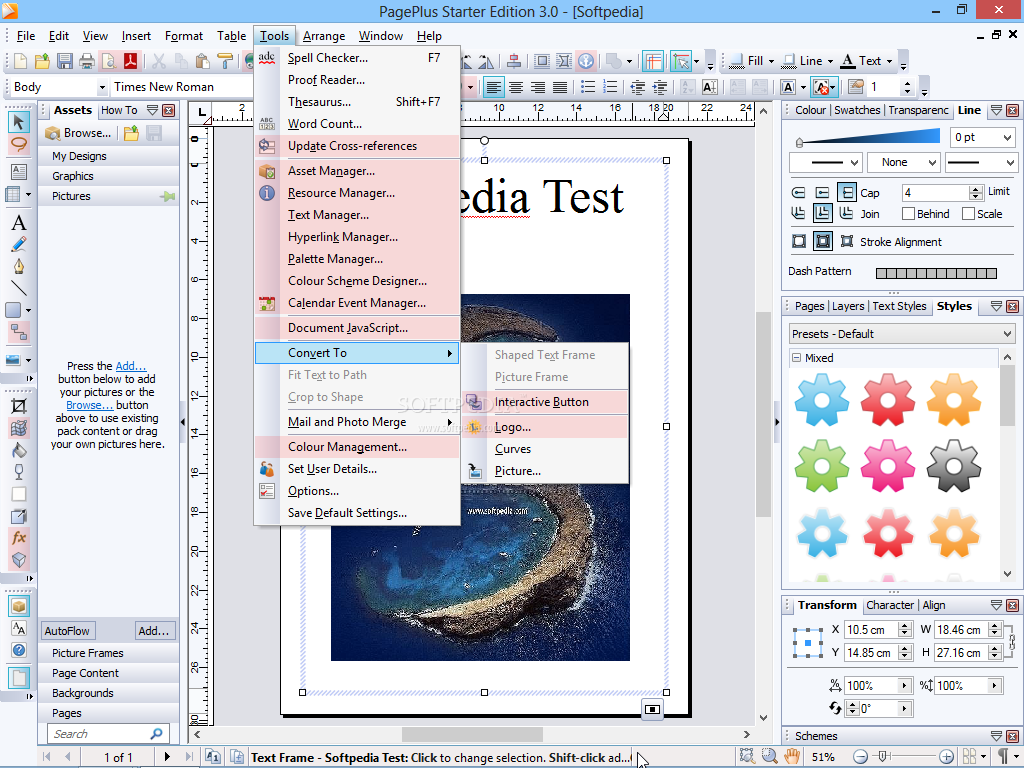This screenshot has height=768, width=1024.
Task: Collapse the Mixed styles group
Action: click(x=796, y=358)
